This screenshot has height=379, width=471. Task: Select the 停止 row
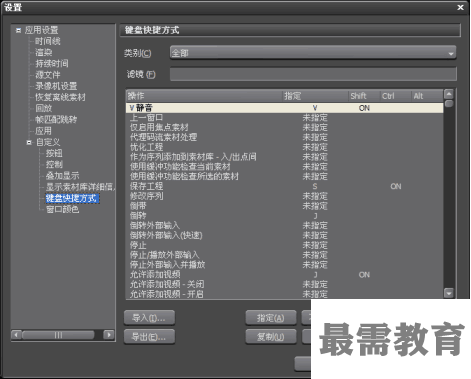point(285,245)
